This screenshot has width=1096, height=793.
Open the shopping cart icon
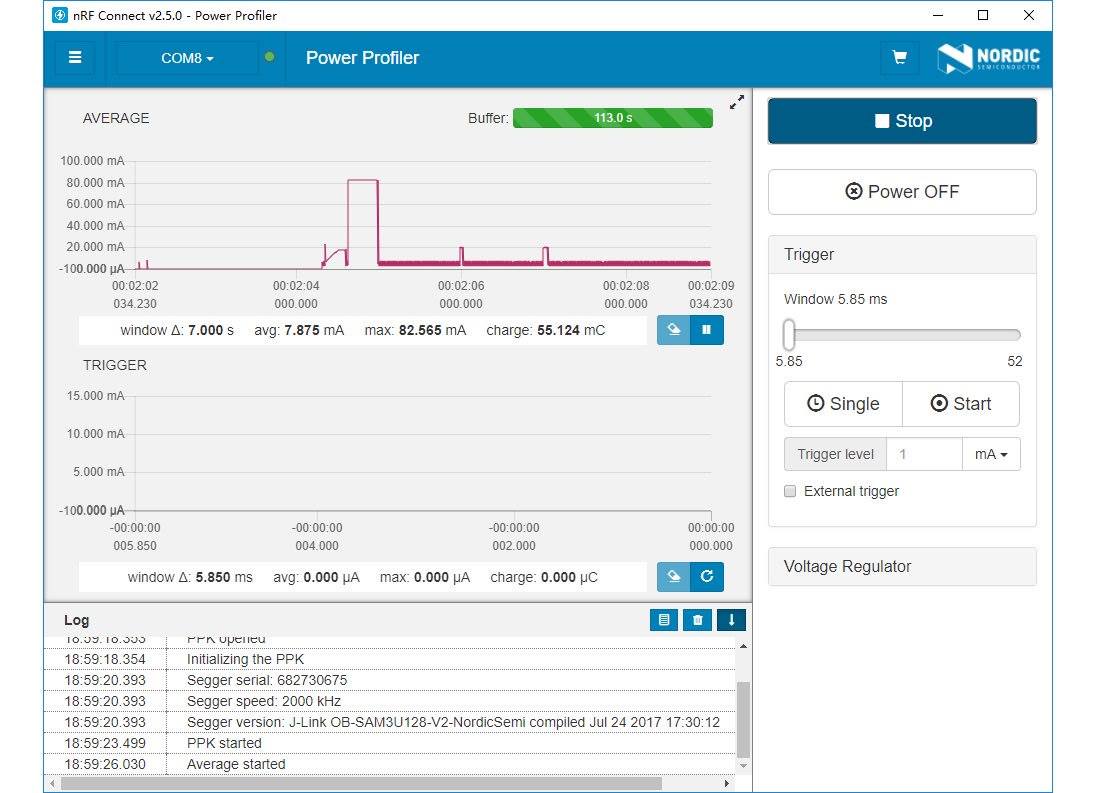900,57
